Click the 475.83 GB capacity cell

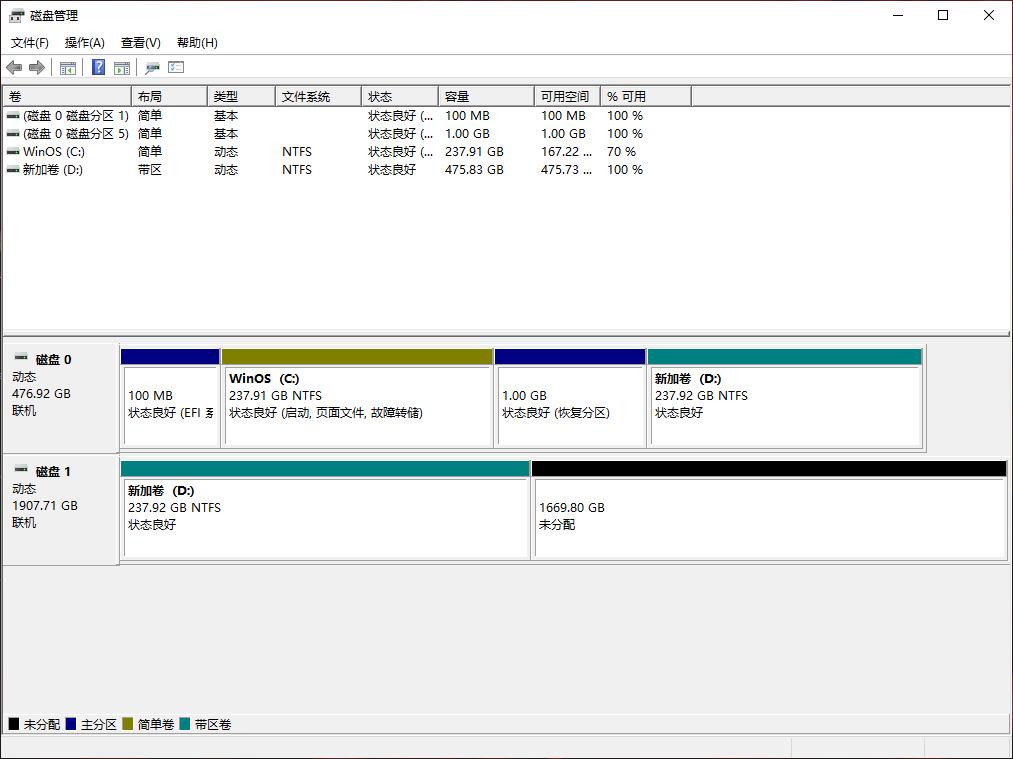click(474, 170)
